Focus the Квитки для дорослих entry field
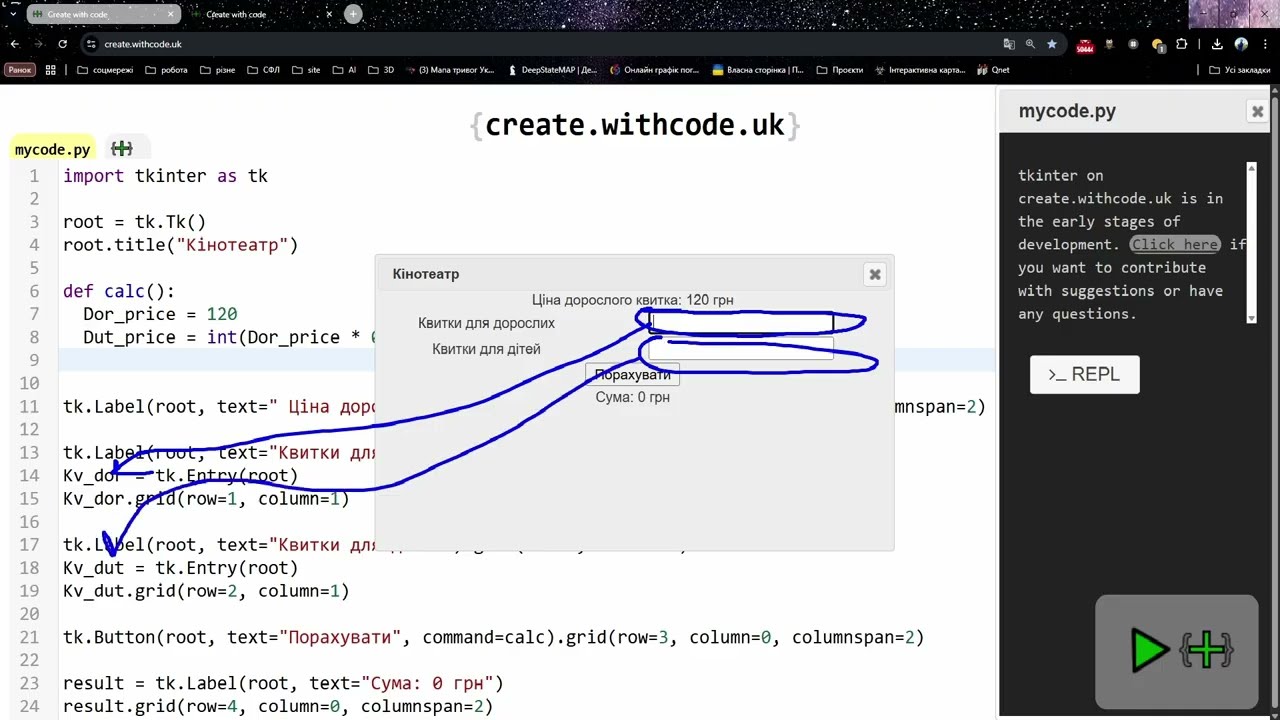The image size is (1280, 720). point(741,322)
